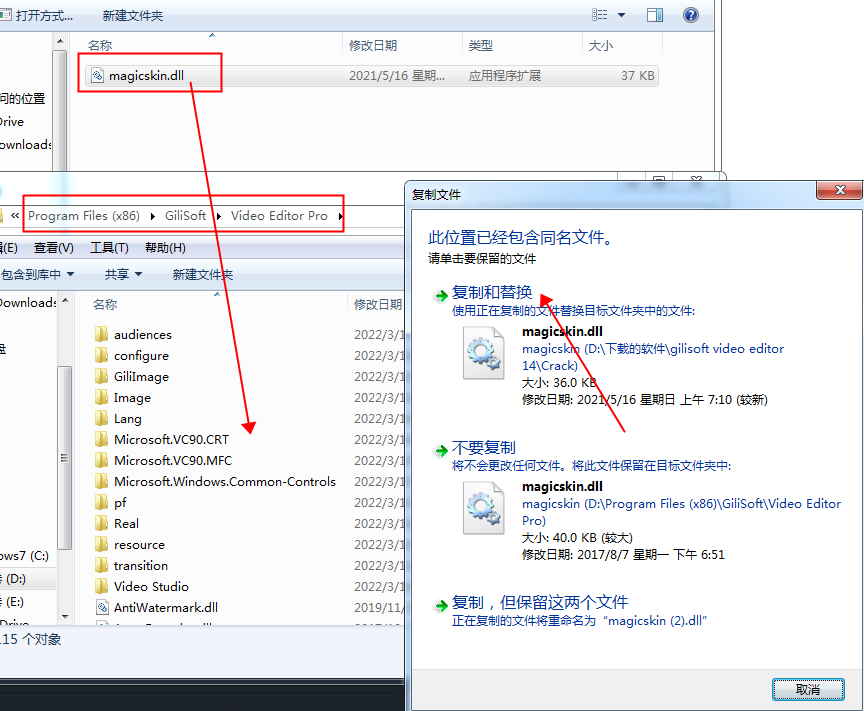Select the (E:) drive in navigation pane
Image resolution: width=864 pixels, height=711 pixels.
coord(12,602)
